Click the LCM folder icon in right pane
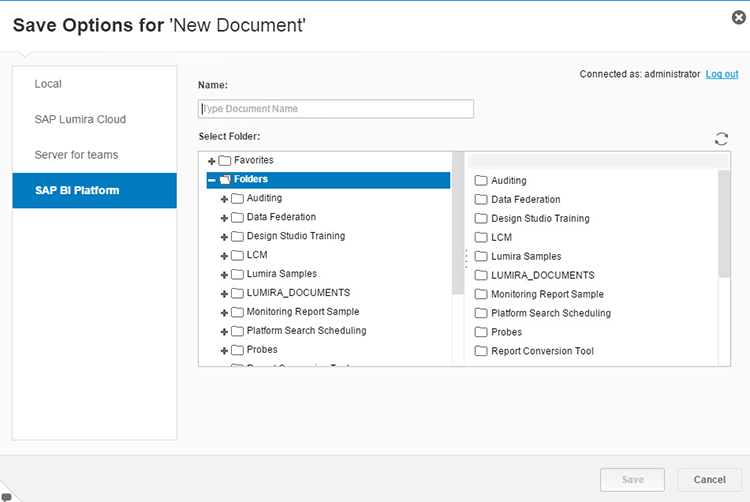Screen dimensions: 750x502 click(481, 238)
